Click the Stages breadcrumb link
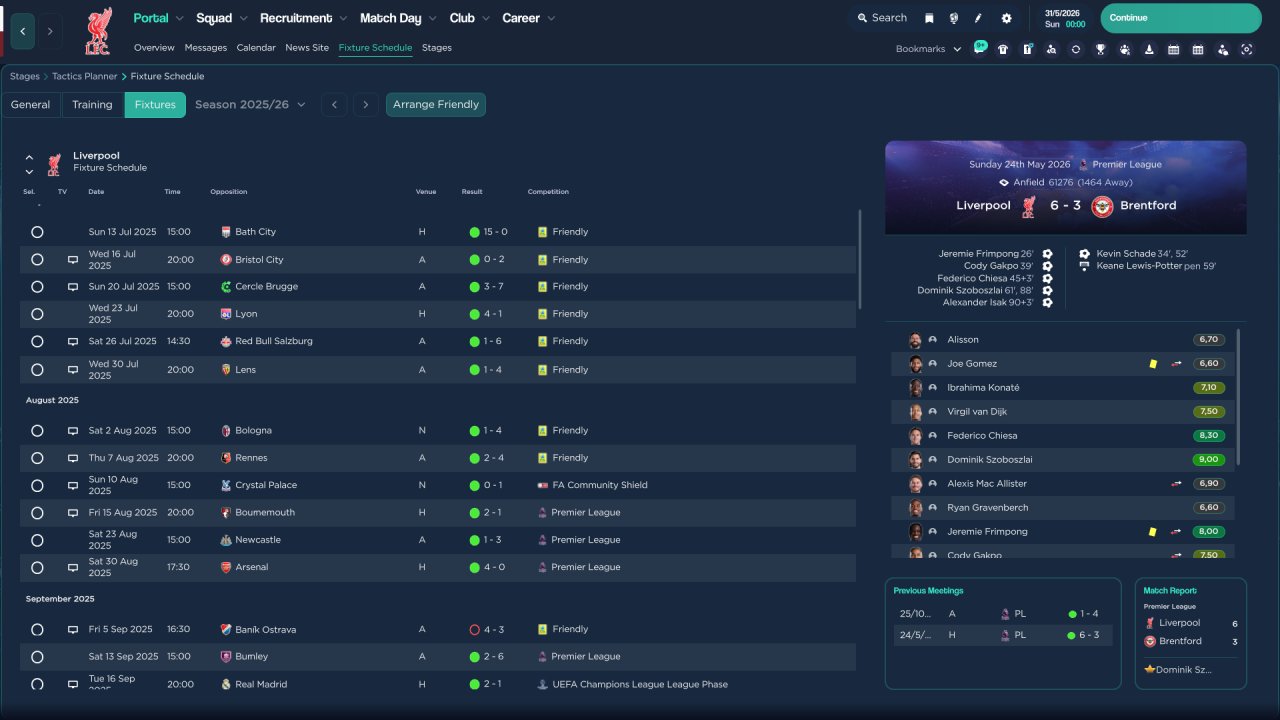Screen dimensions: 1280x720 click(x=25, y=77)
